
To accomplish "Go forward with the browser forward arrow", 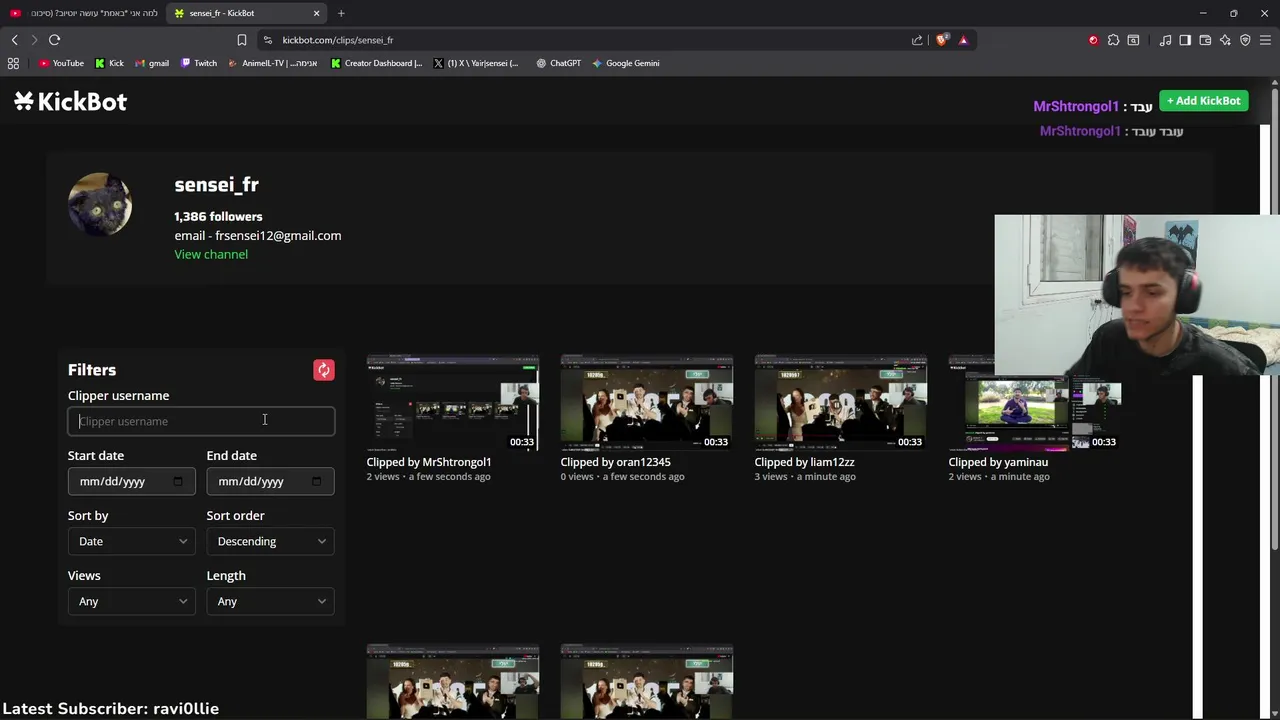I will coord(34,40).
